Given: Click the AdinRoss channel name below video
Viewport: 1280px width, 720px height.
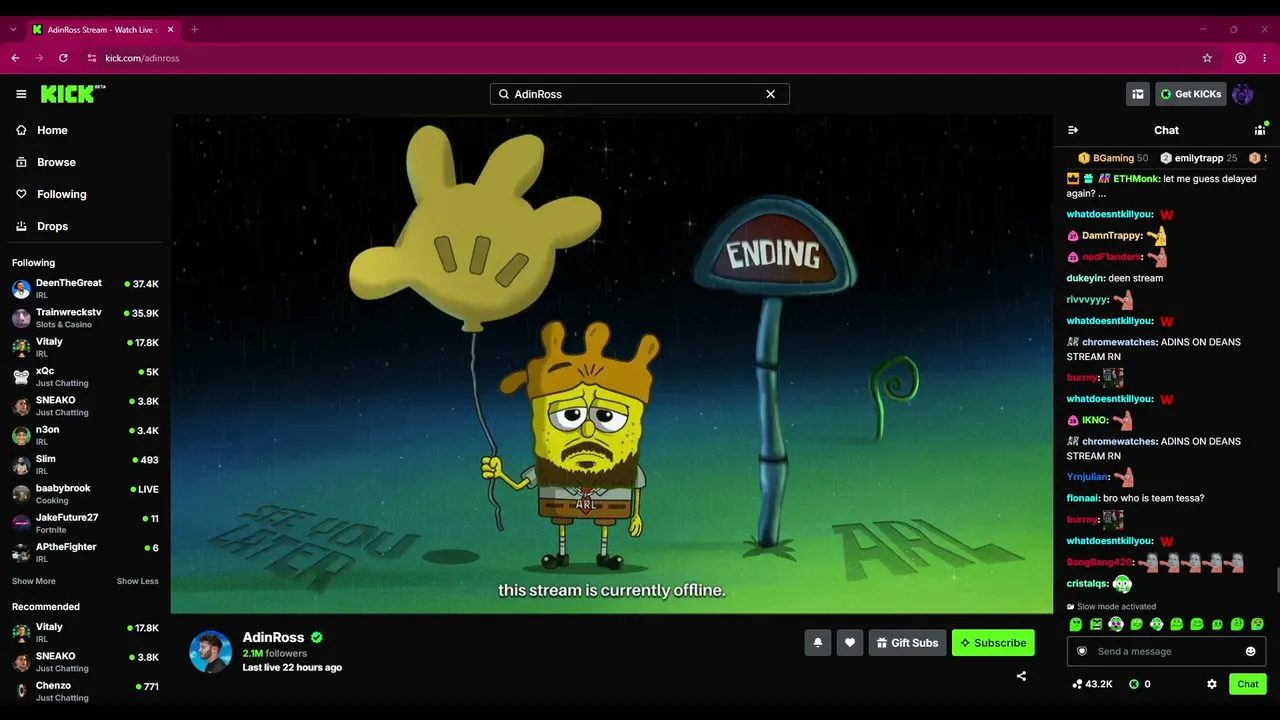Looking at the screenshot, I should click(x=273, y=637).
